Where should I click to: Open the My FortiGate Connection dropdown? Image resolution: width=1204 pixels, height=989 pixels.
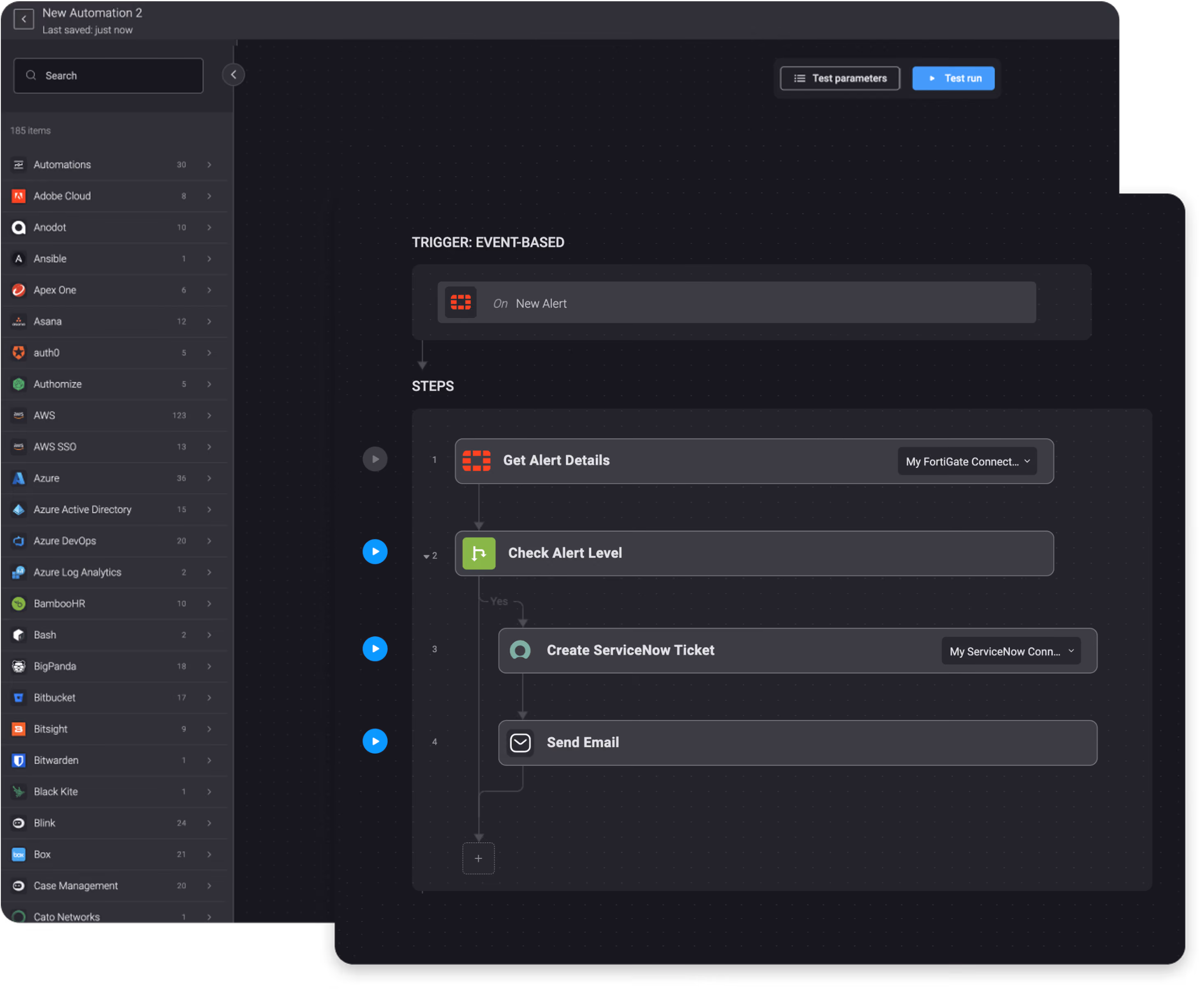968,461
